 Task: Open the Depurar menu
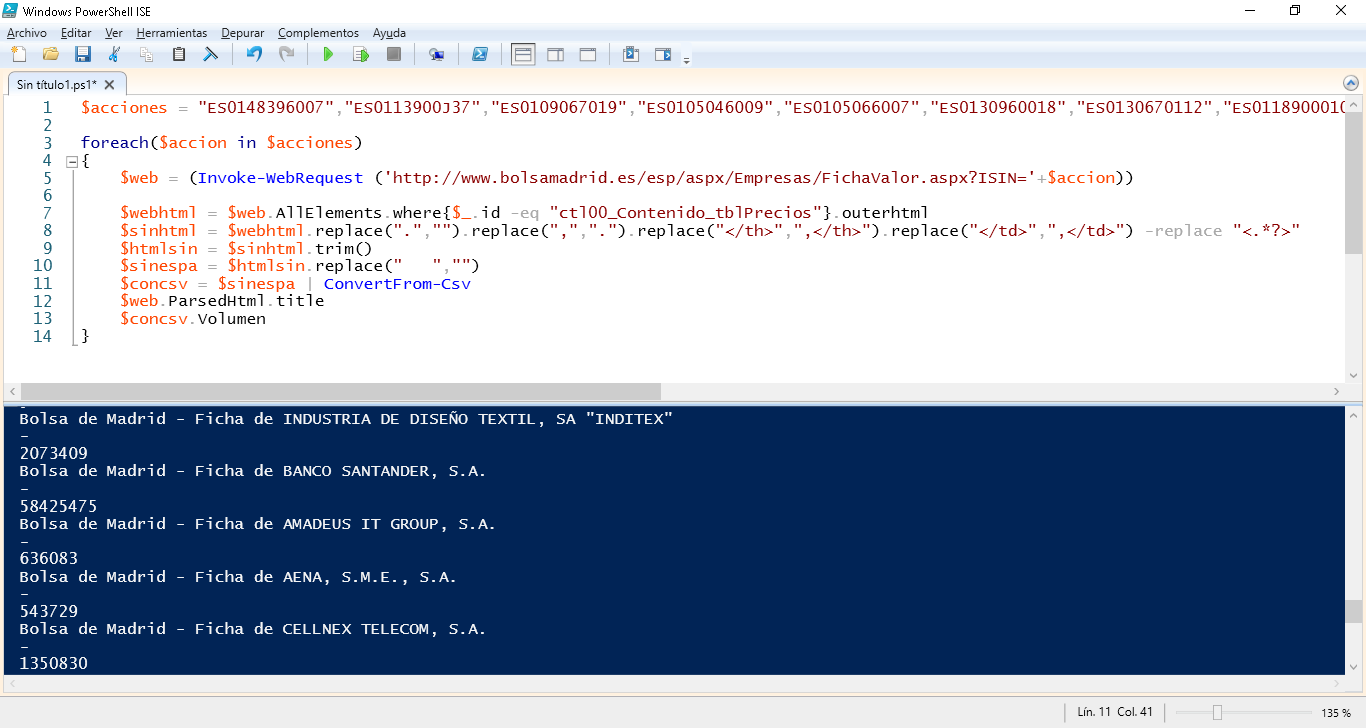click(x=242, y=33)
